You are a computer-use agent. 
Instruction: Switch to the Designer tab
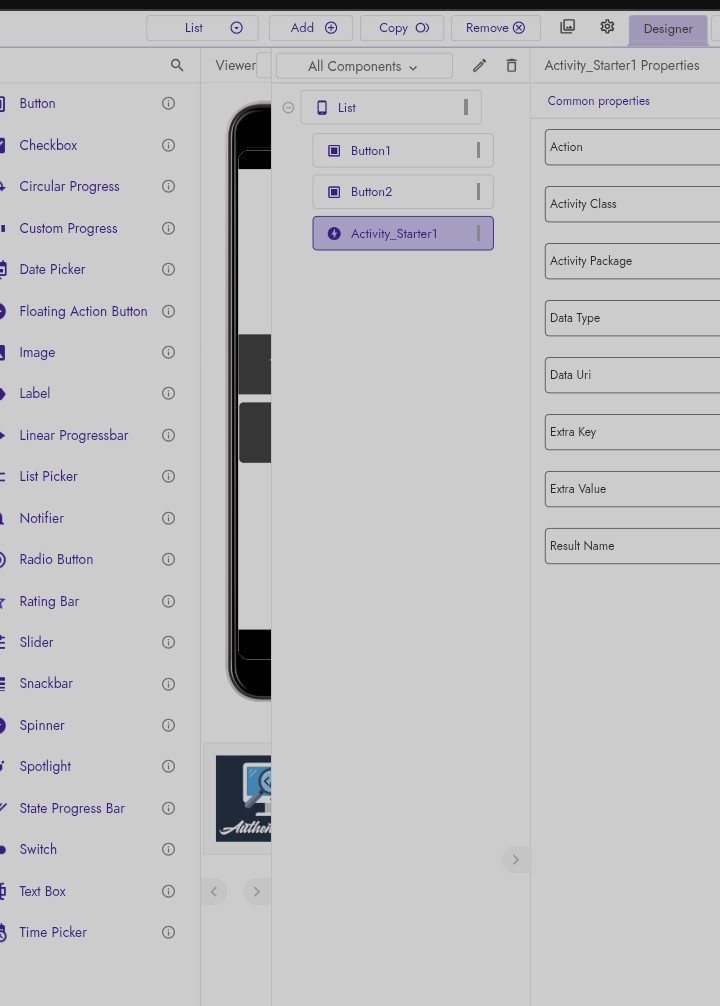(x=668, y=30)
